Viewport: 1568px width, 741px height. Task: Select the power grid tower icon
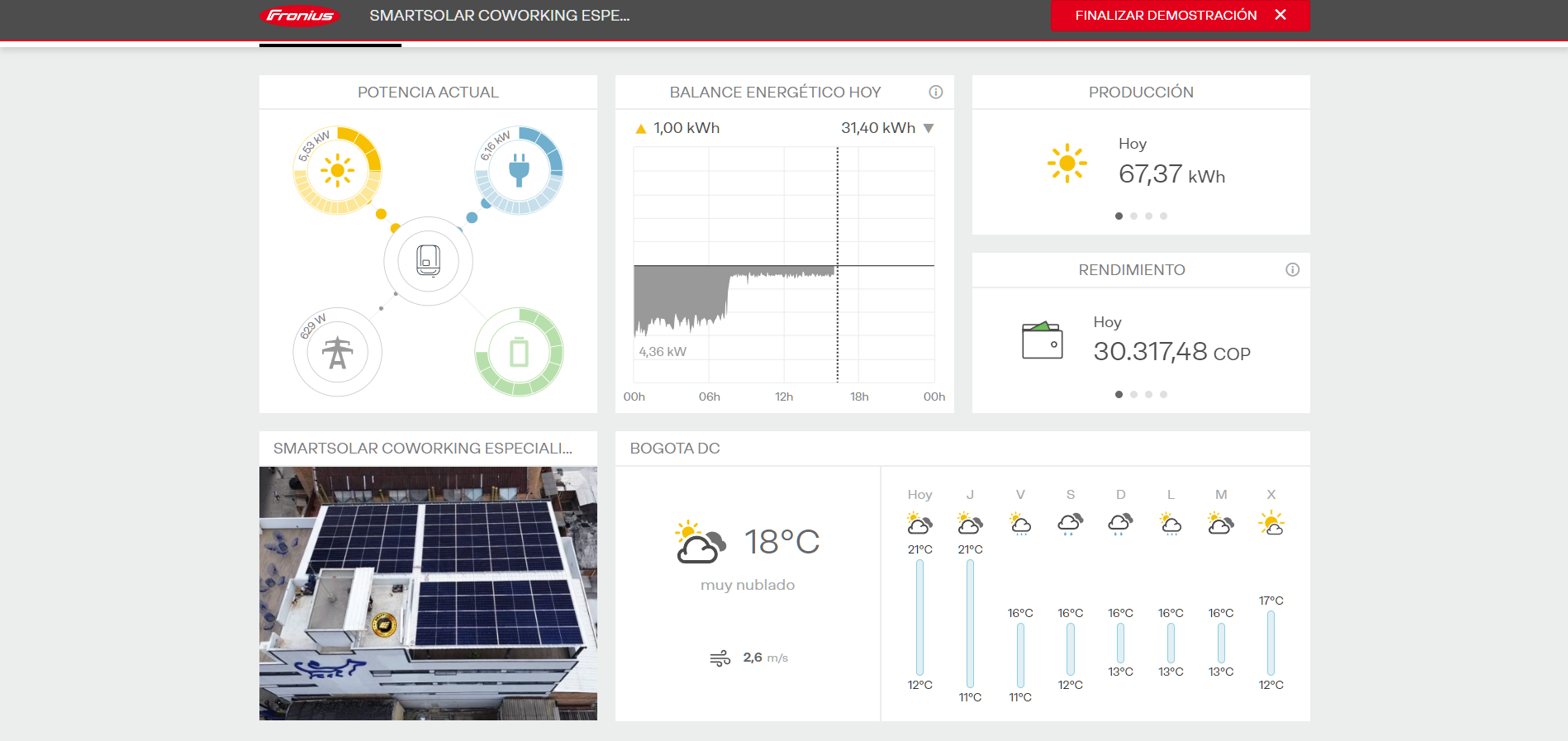coord(337,353)
